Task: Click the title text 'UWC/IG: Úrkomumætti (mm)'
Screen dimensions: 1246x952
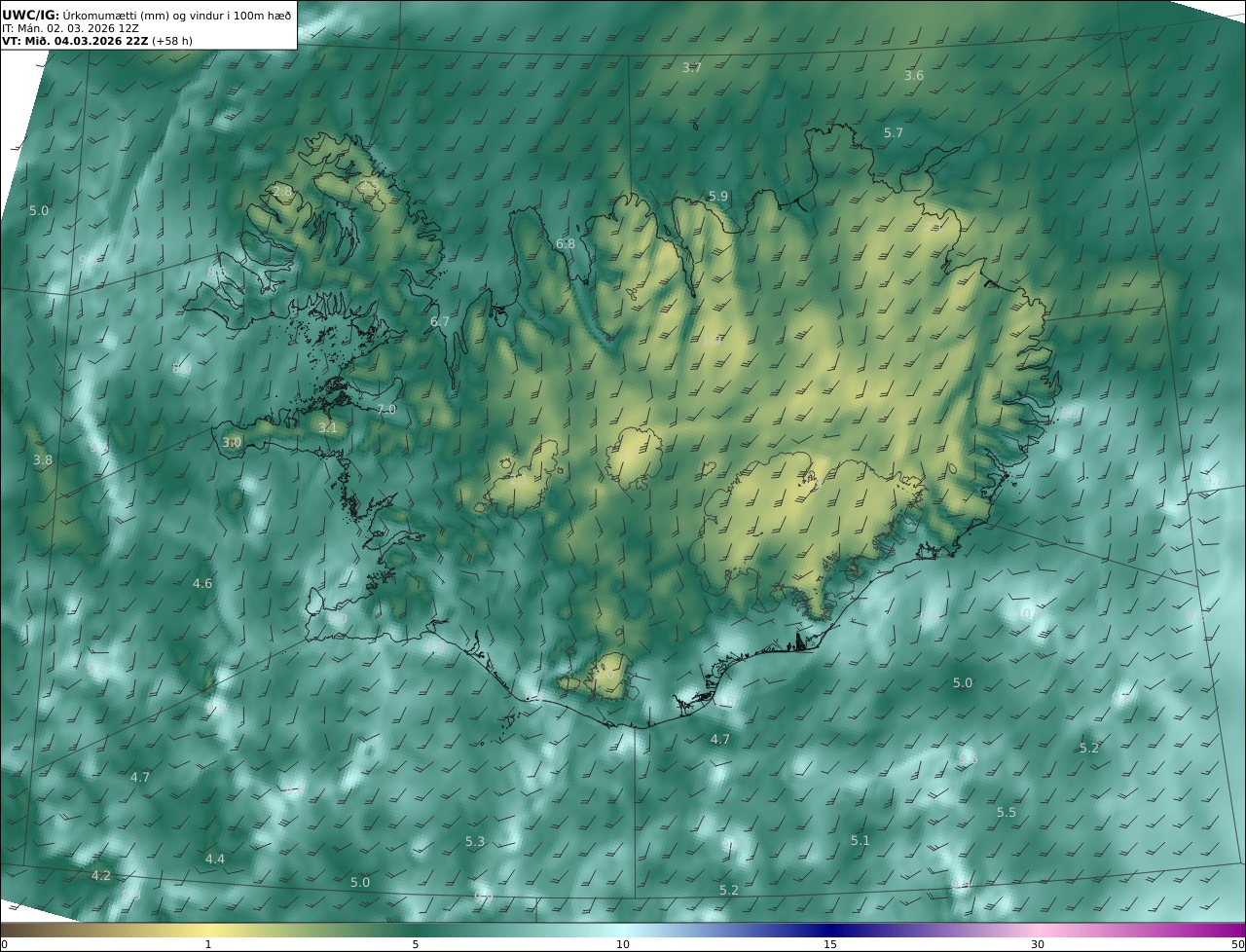Action: coord(86,15)
